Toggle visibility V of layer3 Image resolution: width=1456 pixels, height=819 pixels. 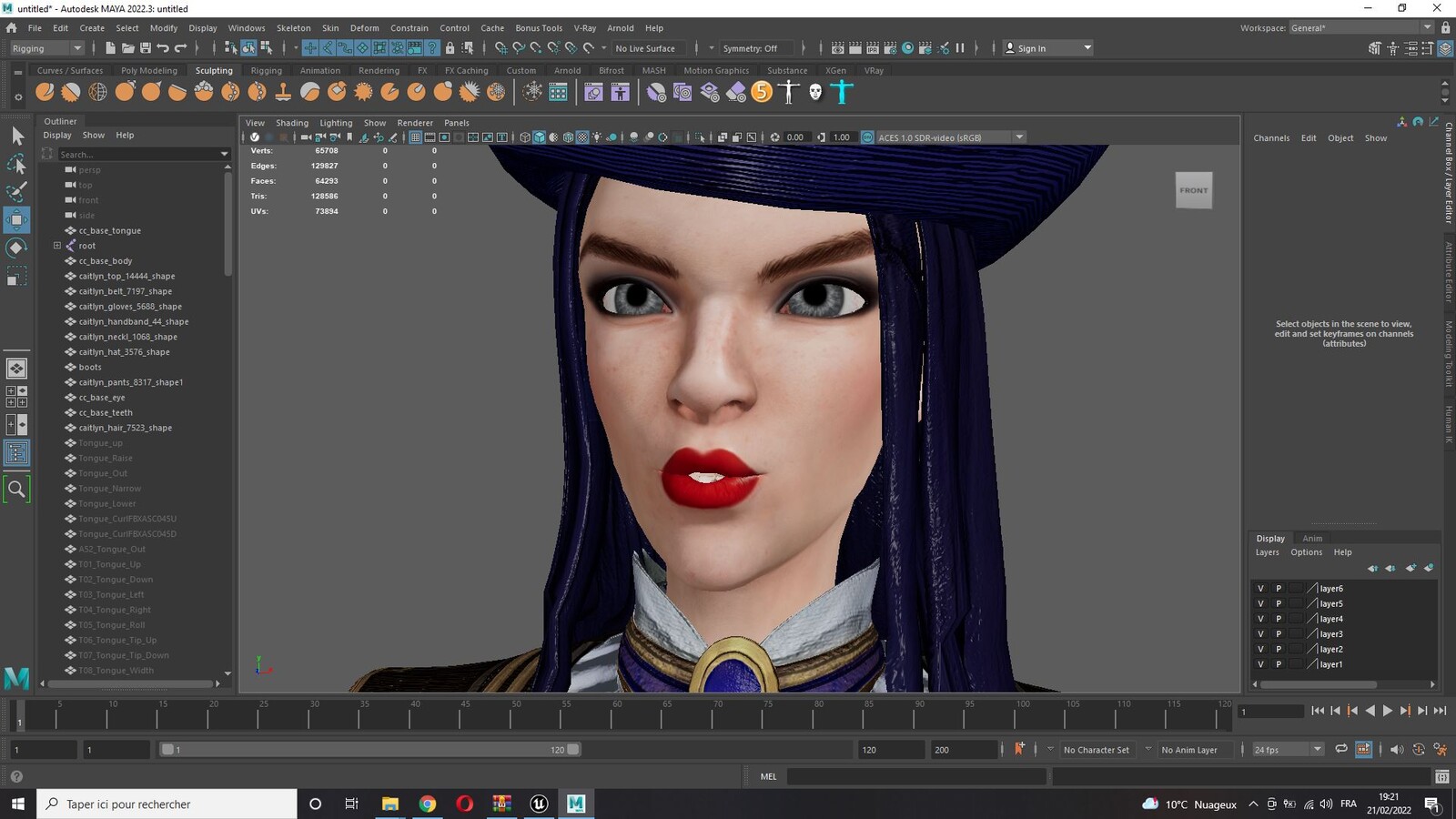[x=1260, y=634]
